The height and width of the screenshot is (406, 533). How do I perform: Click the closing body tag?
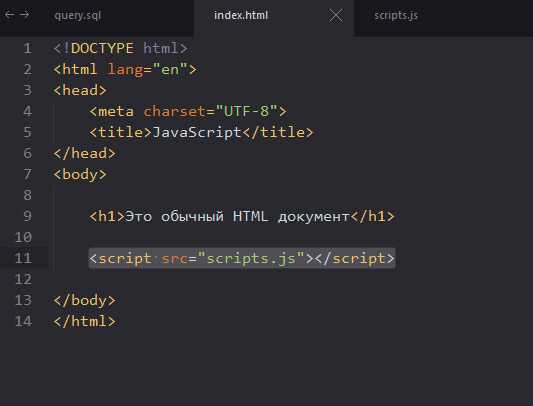85,301
